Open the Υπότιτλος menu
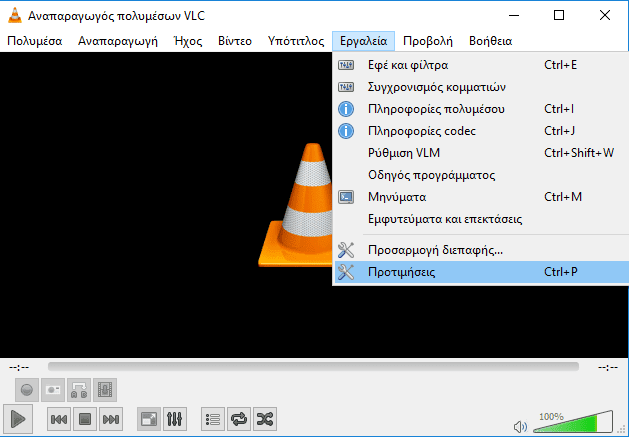Screen dimensions: 629x437 point(296,41)
